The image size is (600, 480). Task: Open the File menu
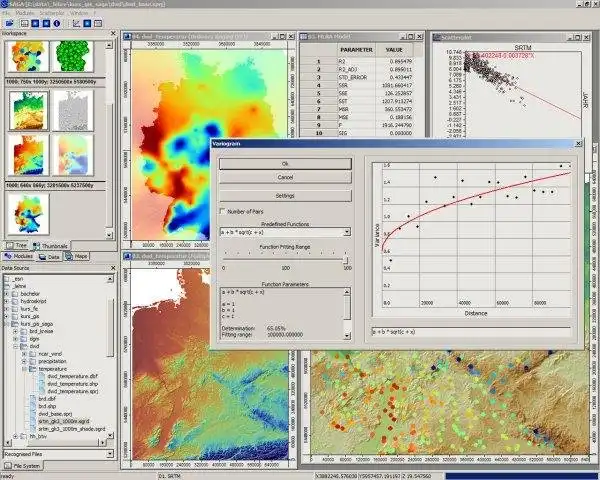pos(6,13)
